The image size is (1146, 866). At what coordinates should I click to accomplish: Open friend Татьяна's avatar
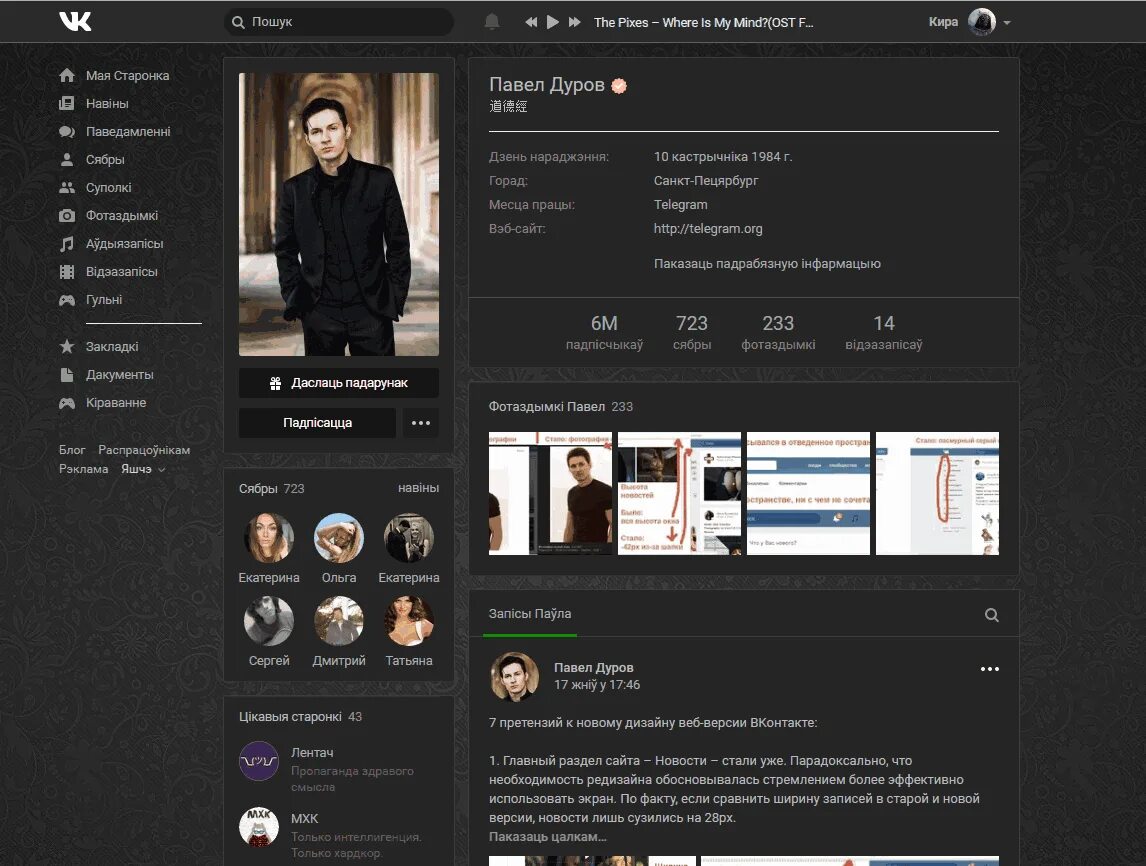point(409,621)
